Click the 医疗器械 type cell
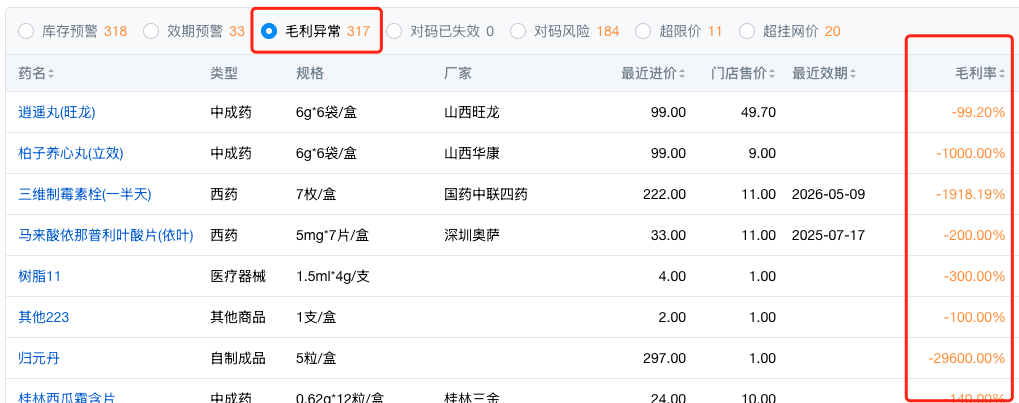 238,276
